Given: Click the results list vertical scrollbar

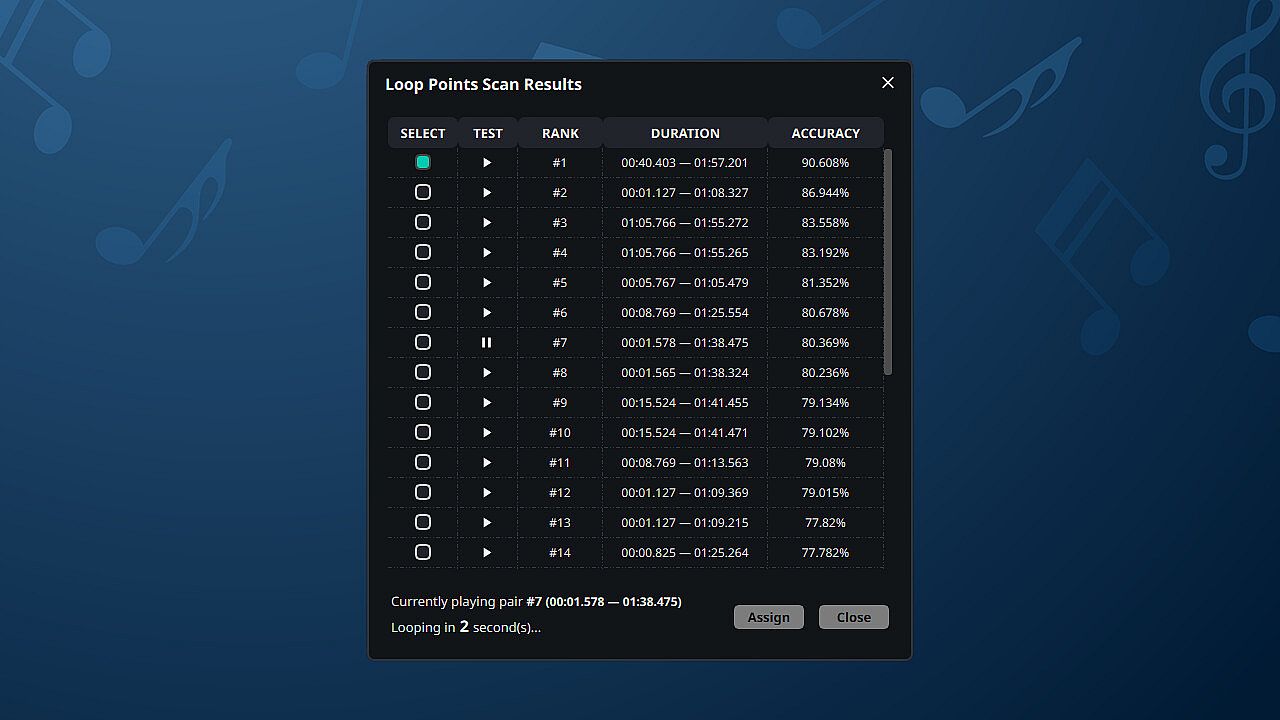Looking at the screenshot, I should tap(888, 262).
